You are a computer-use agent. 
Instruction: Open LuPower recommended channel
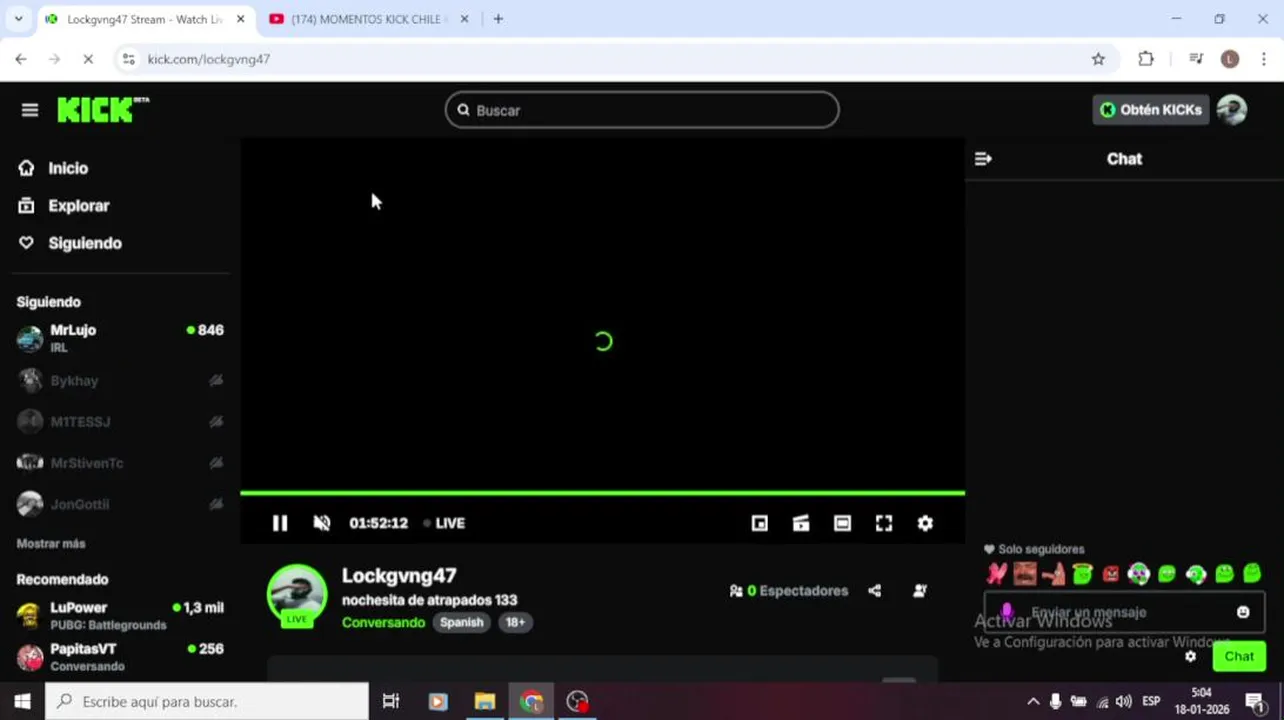[x=120, y=615]
